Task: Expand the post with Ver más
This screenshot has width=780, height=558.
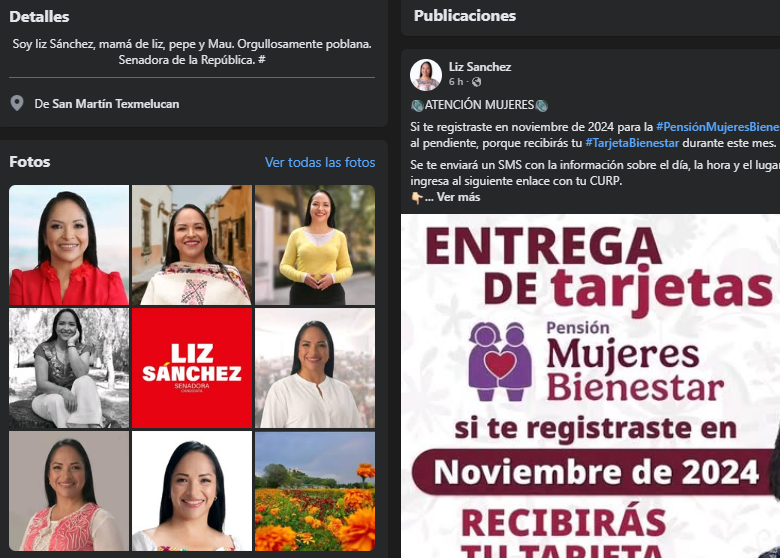Action: pos(458,197)
